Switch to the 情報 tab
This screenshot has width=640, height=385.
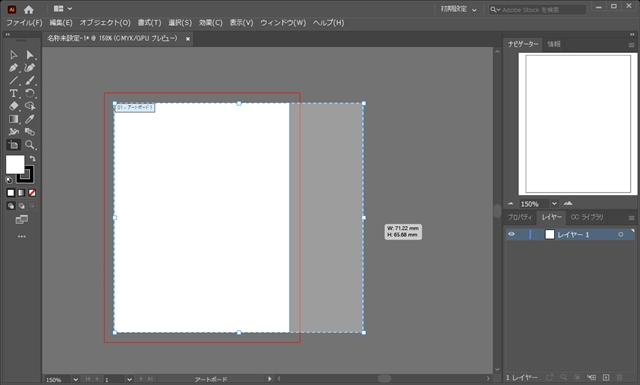click(554, 44)
